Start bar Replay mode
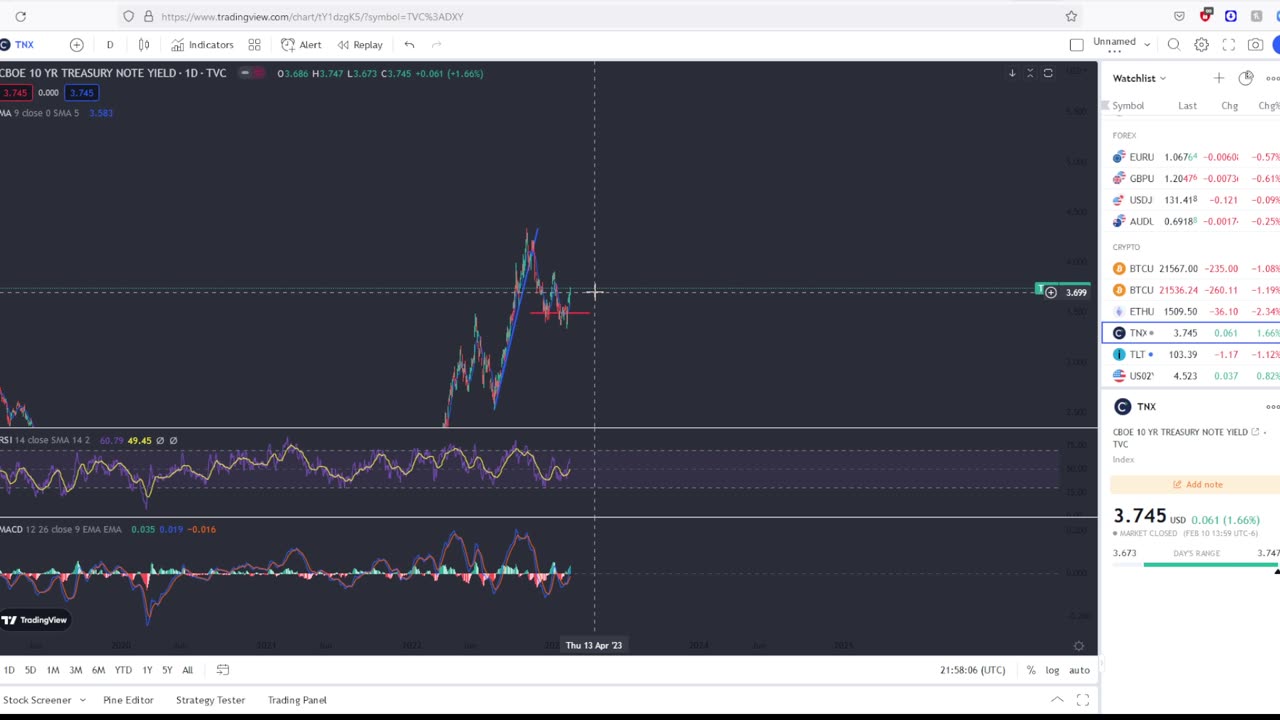Image resolution: width=1280 pixels, height=720 pixels. coord(360,45)
